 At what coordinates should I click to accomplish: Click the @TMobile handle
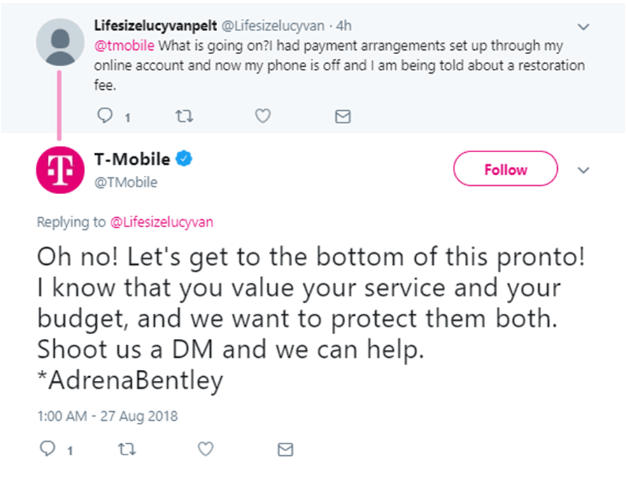pyautogui.click(x=126, y=182)
